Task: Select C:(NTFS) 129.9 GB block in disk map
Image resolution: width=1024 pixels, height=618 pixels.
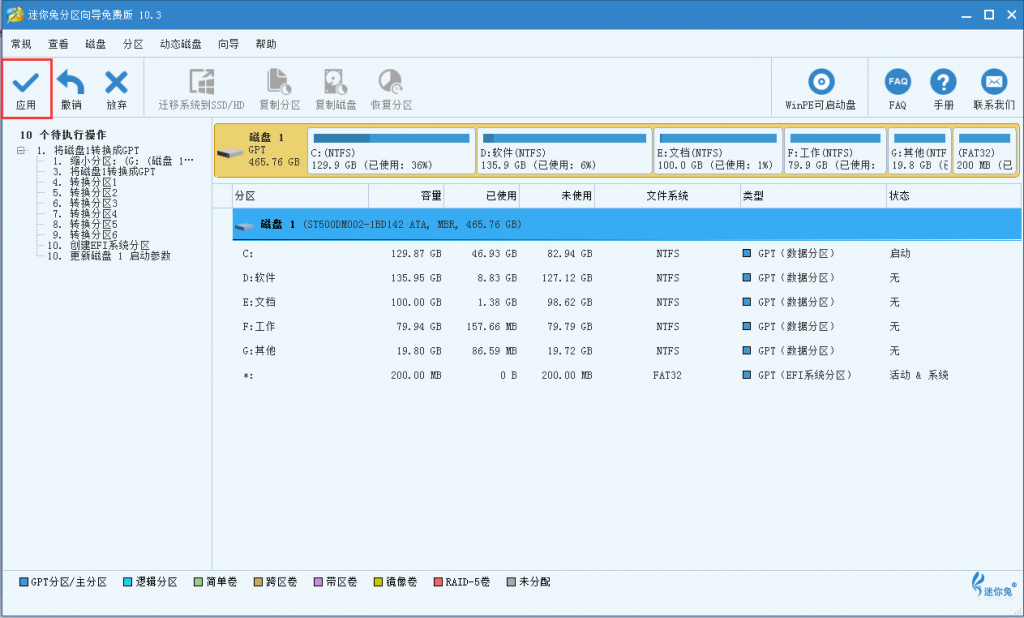Action: pyautogui.click(x=391, y=152)
